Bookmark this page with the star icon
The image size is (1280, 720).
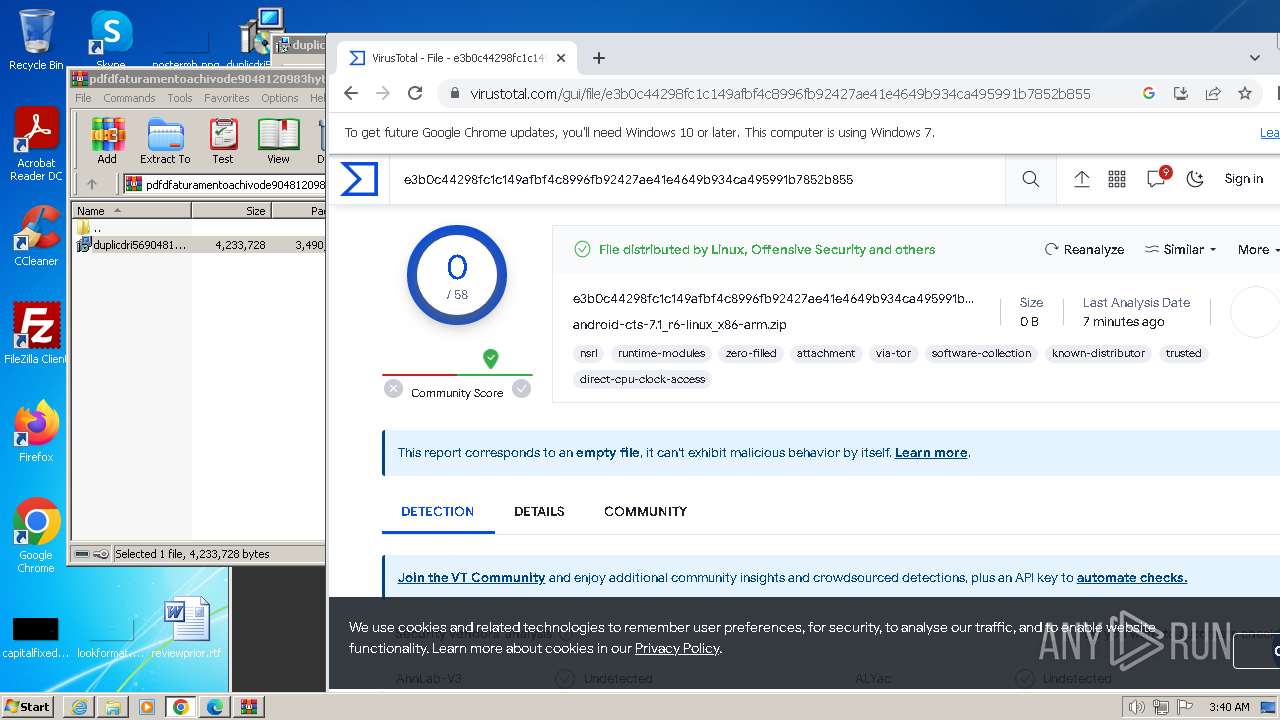1245,93
